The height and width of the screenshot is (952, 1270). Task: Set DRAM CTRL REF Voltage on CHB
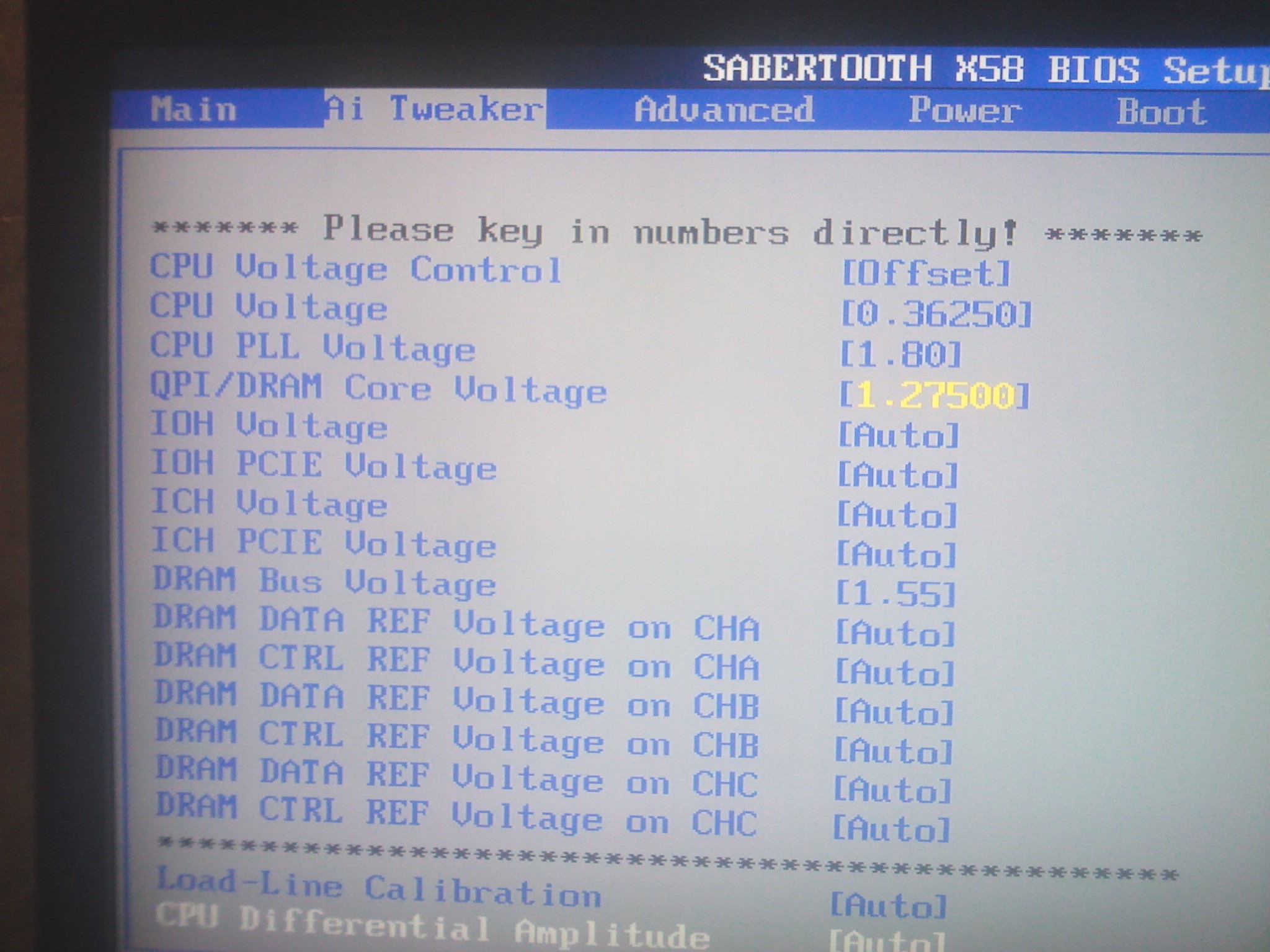coord(893,751)
